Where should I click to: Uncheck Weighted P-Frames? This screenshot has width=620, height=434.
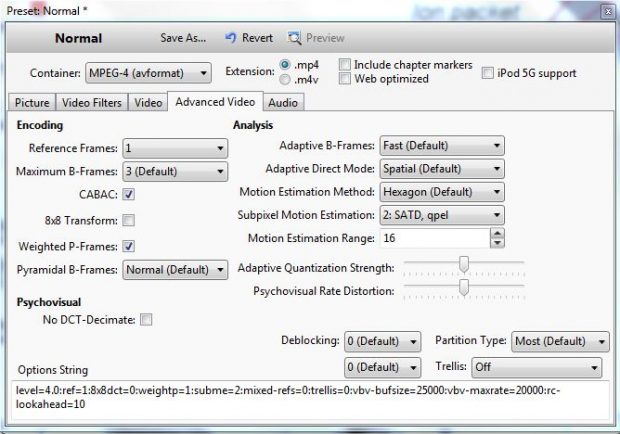tap(129, 246)
